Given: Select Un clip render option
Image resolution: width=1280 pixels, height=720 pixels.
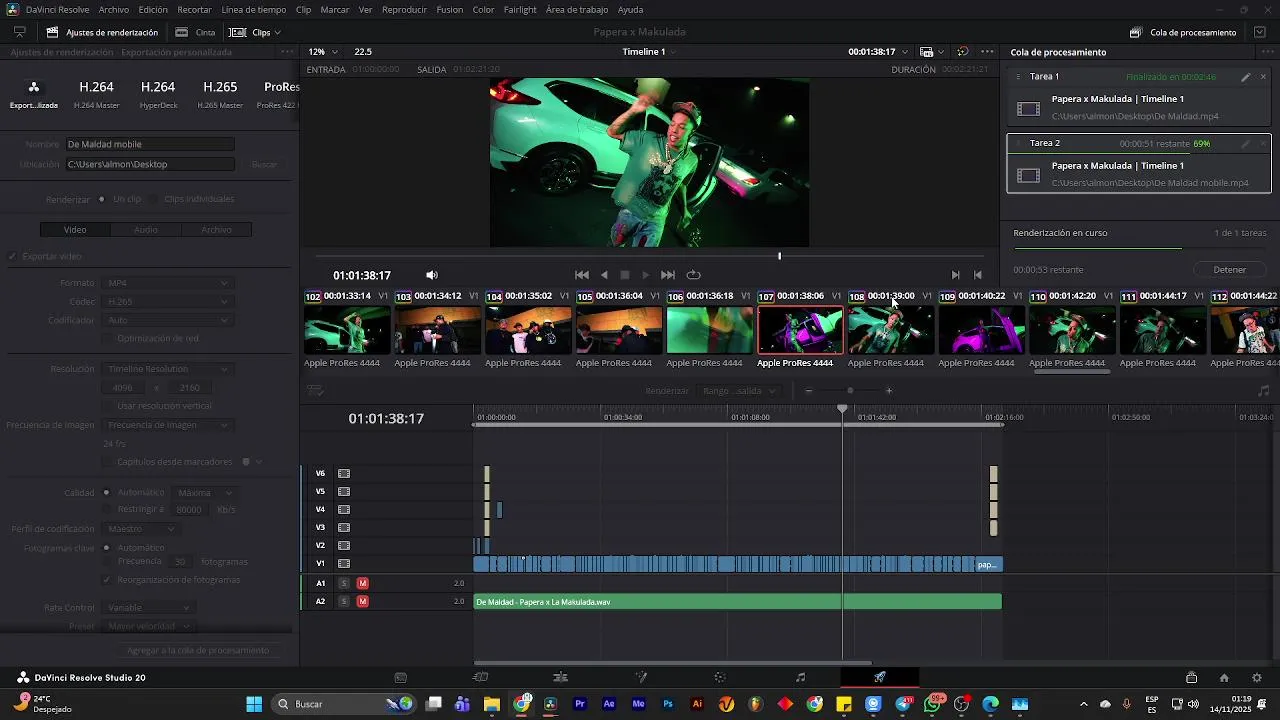Looking at the screenshot, I should coord(102,199).
